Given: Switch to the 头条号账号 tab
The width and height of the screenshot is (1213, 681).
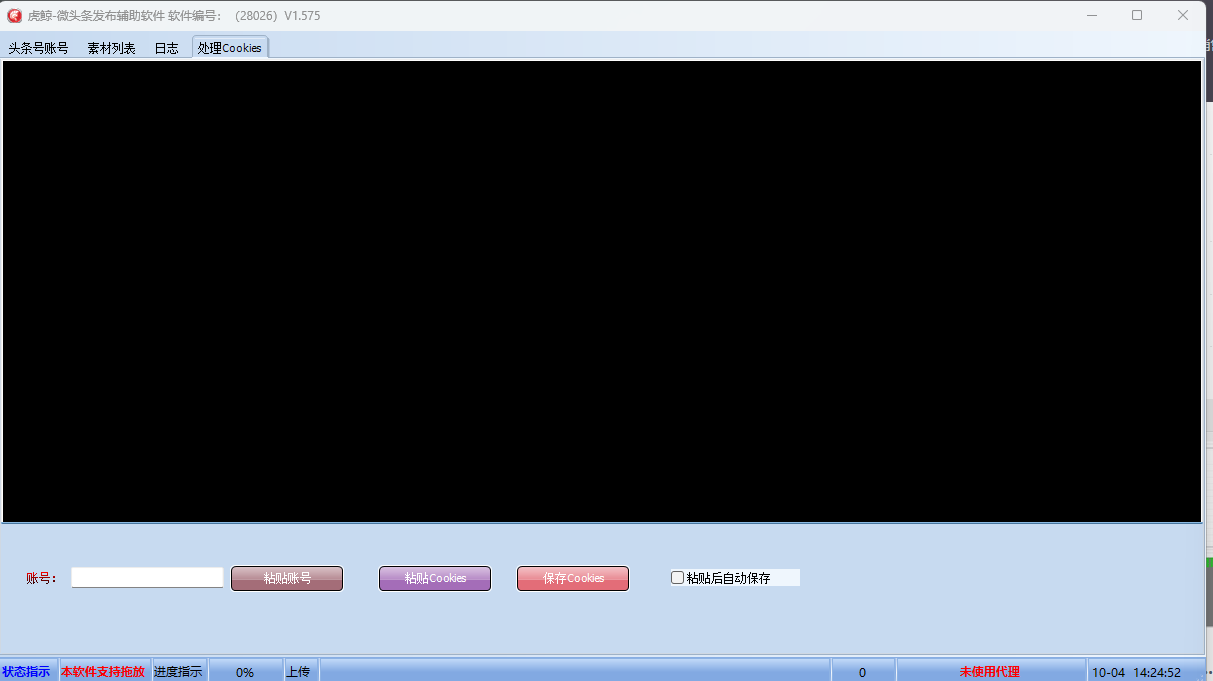Looking at the screenshot, I should [39, 48].
